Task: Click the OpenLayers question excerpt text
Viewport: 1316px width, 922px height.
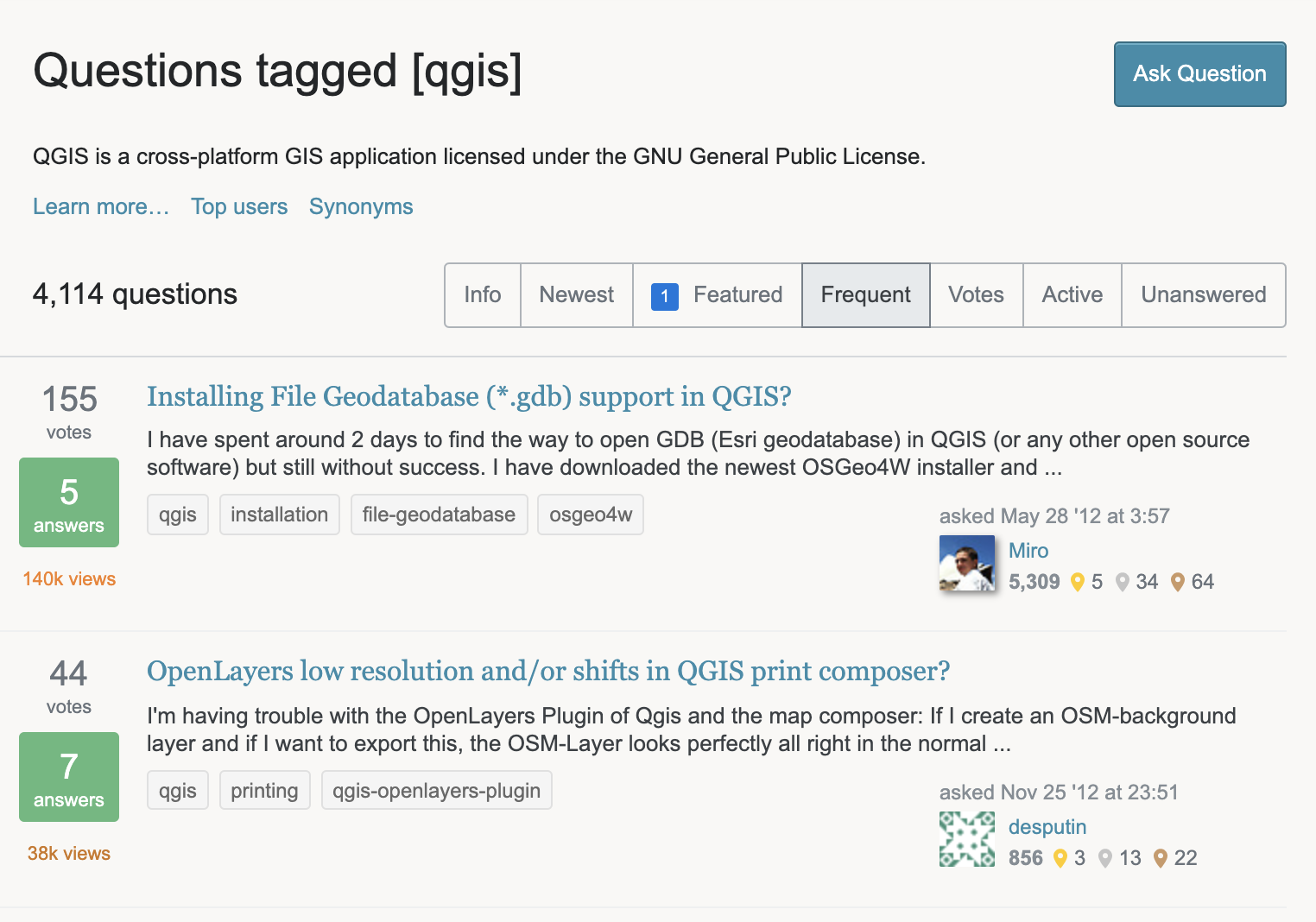Action: click(692, 730)
